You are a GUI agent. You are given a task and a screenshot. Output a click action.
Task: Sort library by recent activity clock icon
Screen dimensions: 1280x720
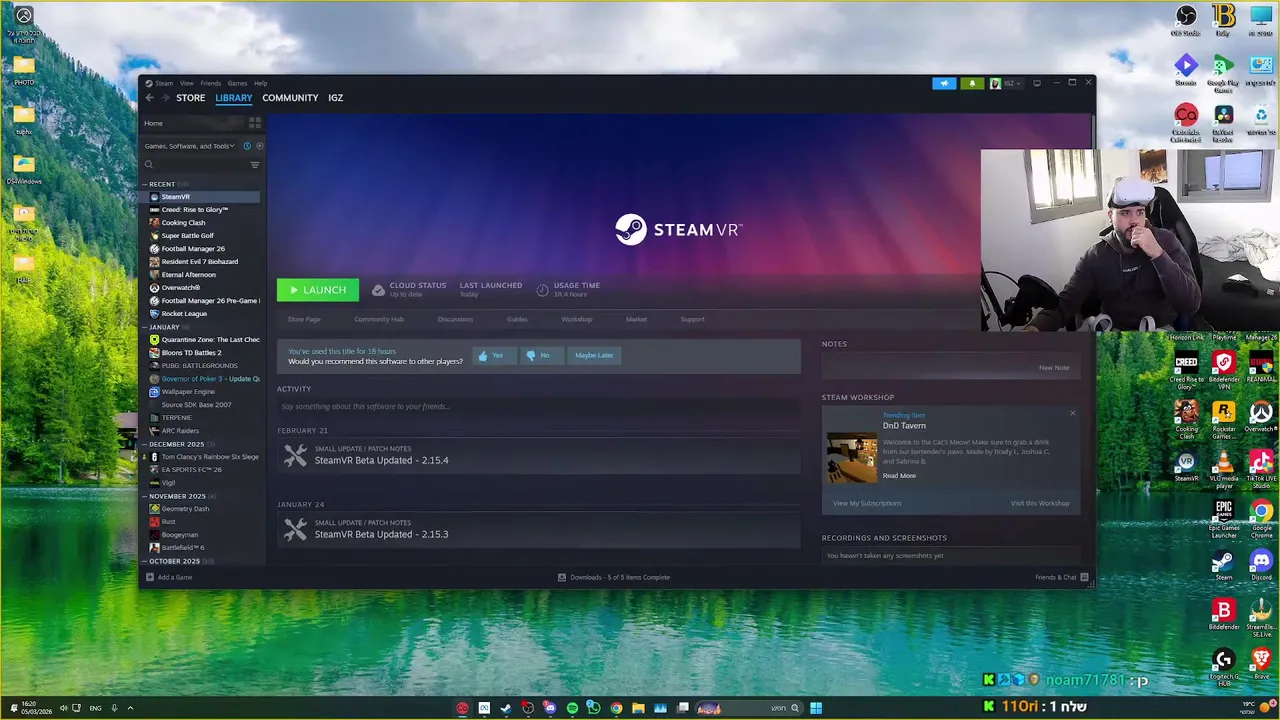pos(247,146)
